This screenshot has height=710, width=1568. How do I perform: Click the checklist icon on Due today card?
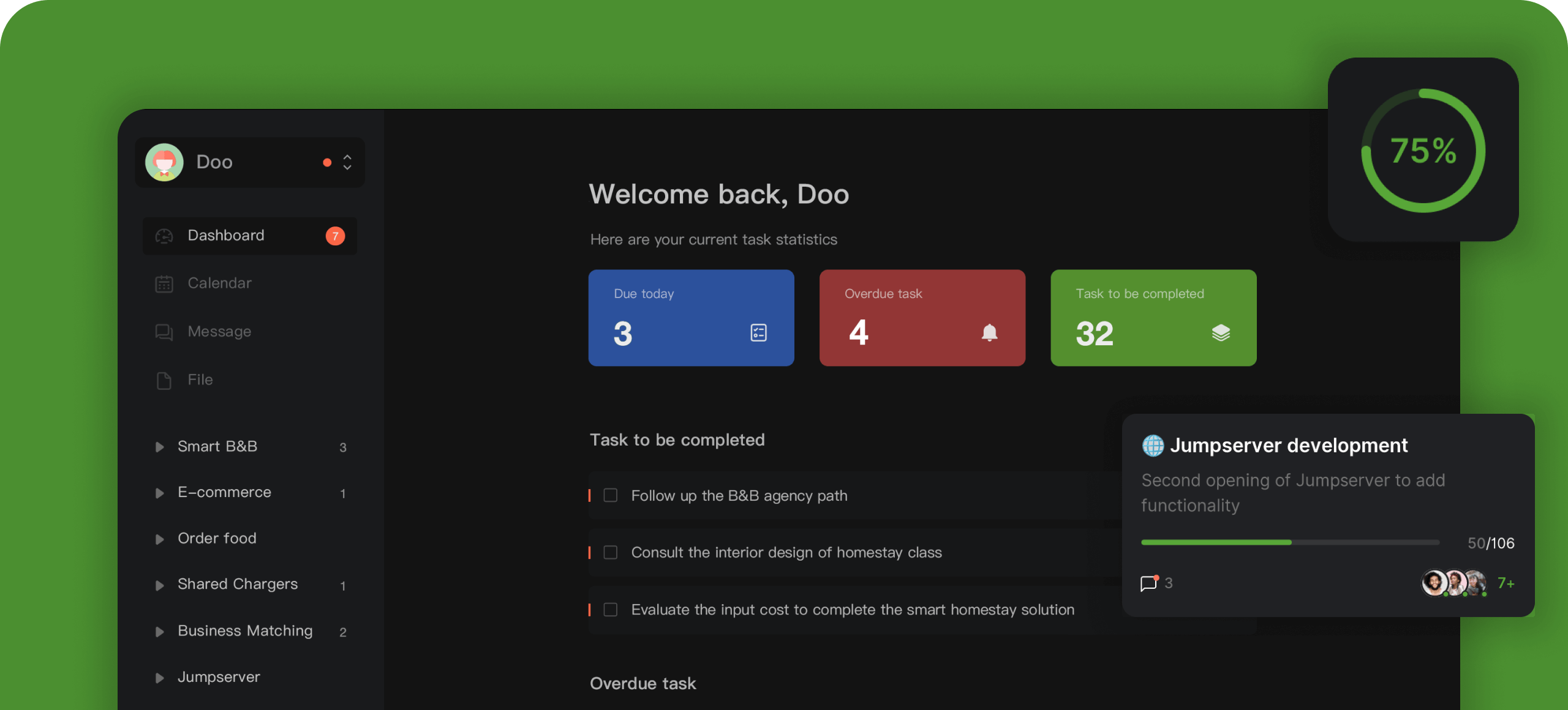pos(758,332)
